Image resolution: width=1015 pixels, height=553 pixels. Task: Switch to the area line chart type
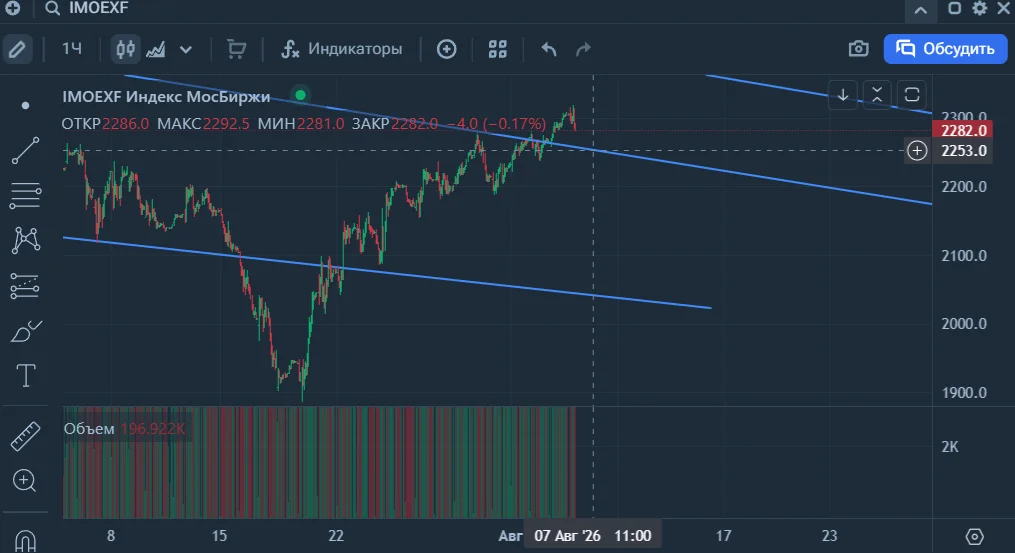point(156,49)
